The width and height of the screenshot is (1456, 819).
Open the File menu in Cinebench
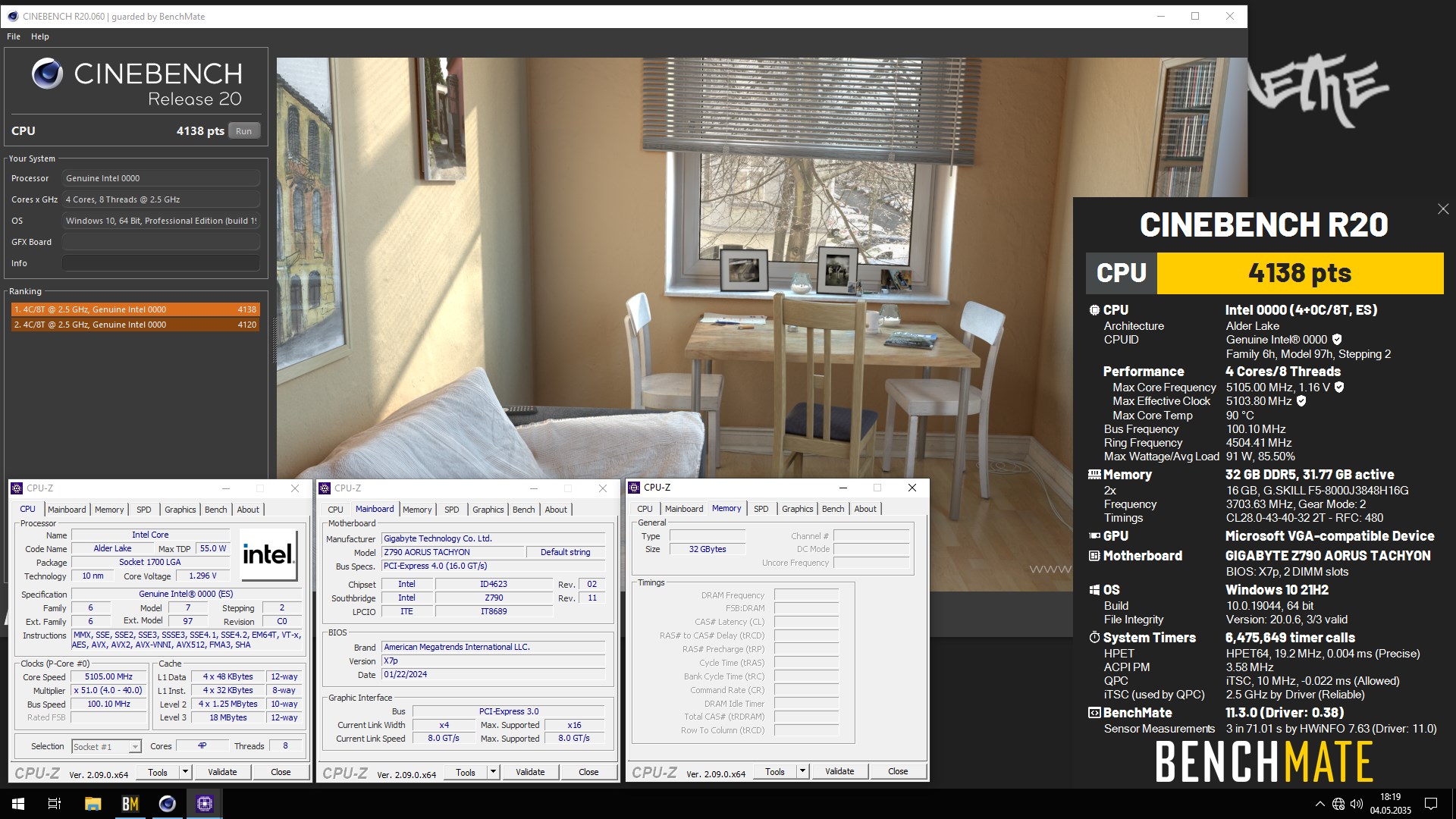tap(14, 36)
